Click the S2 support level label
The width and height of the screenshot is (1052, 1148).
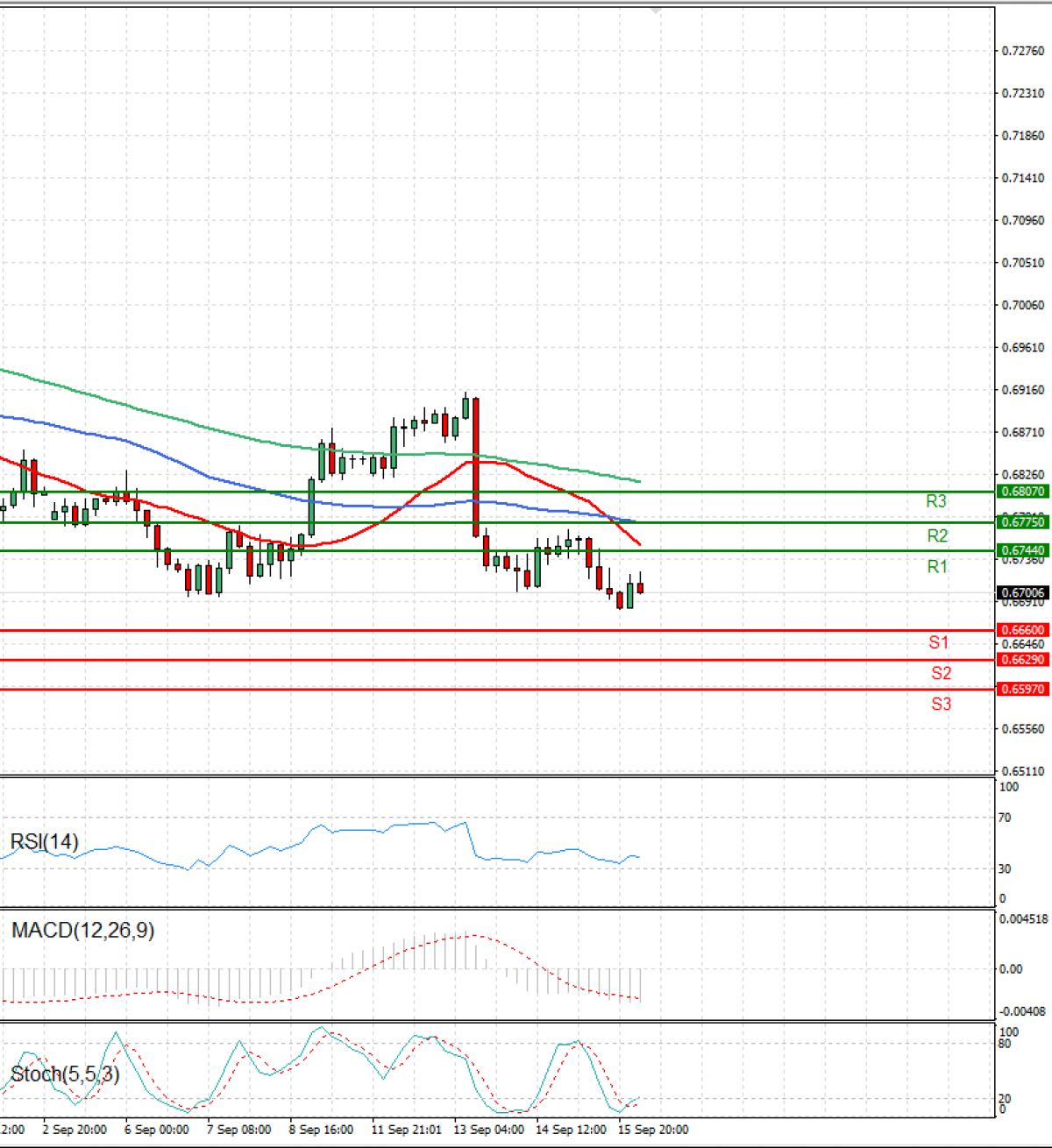pos(941,673)
